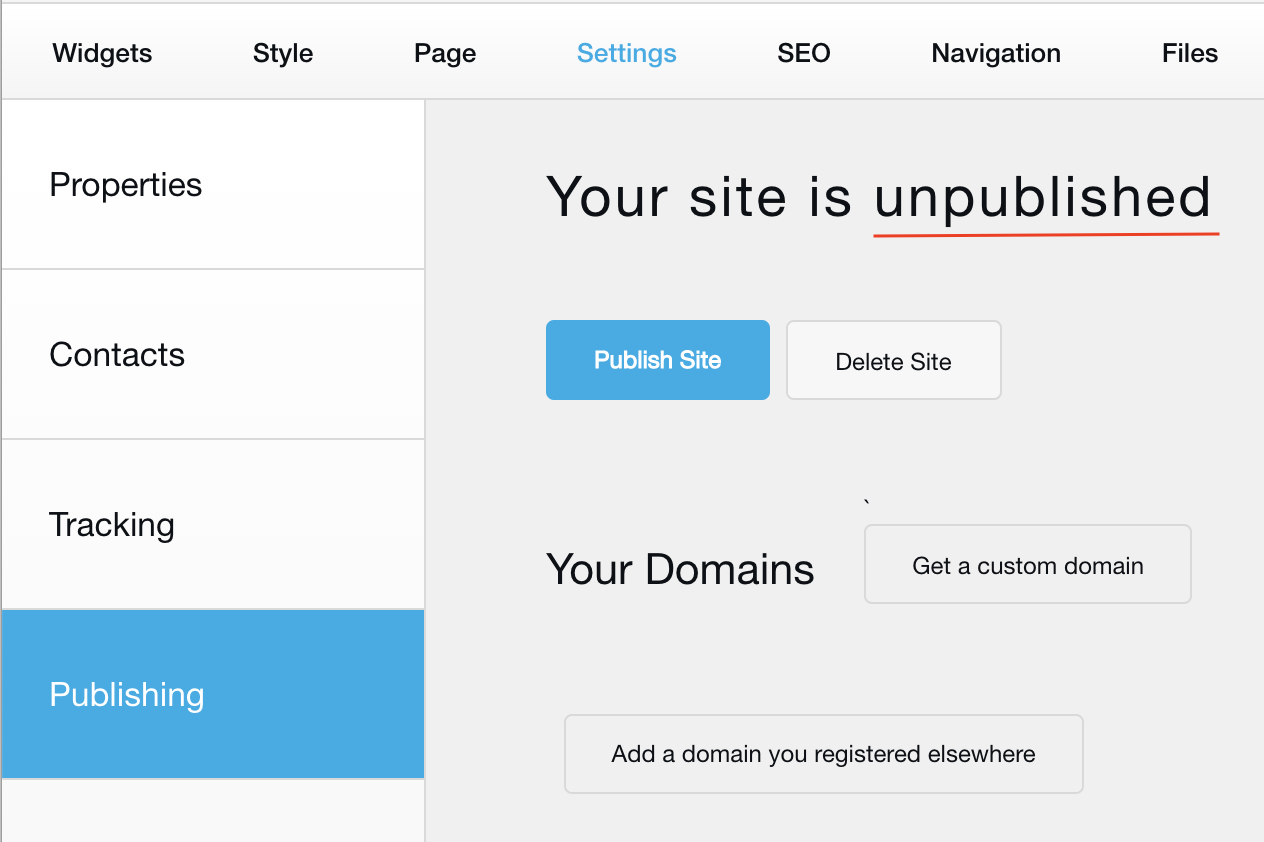Image resolution: width=1264 pixels, height=842 pixels.
Task: Open the Widgets tab
Action: (x=102, y=53)
